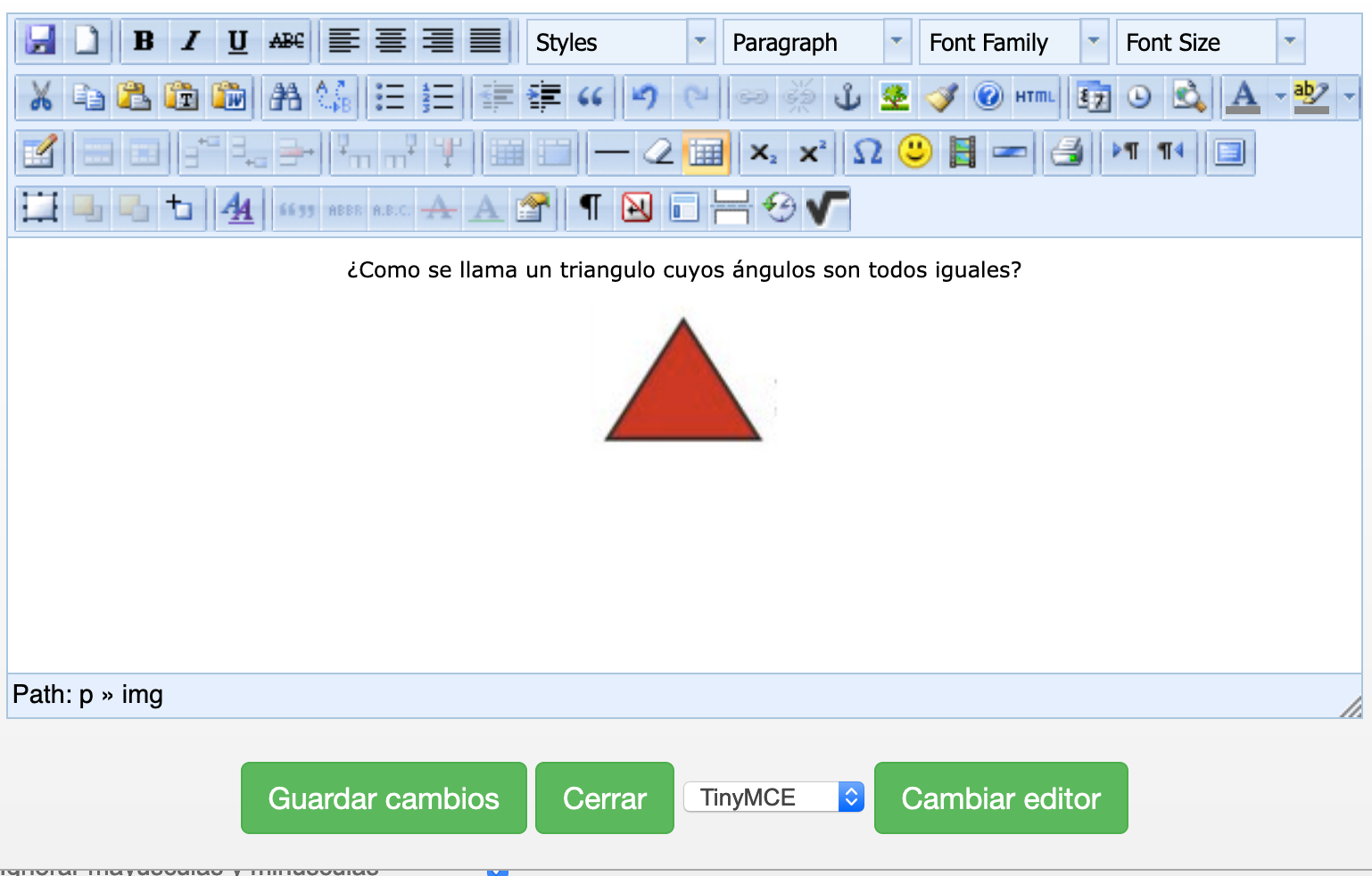This screenshot has height=876, width=1372.
Task: Click the Print icon
Action: [x=1066, y=153]
